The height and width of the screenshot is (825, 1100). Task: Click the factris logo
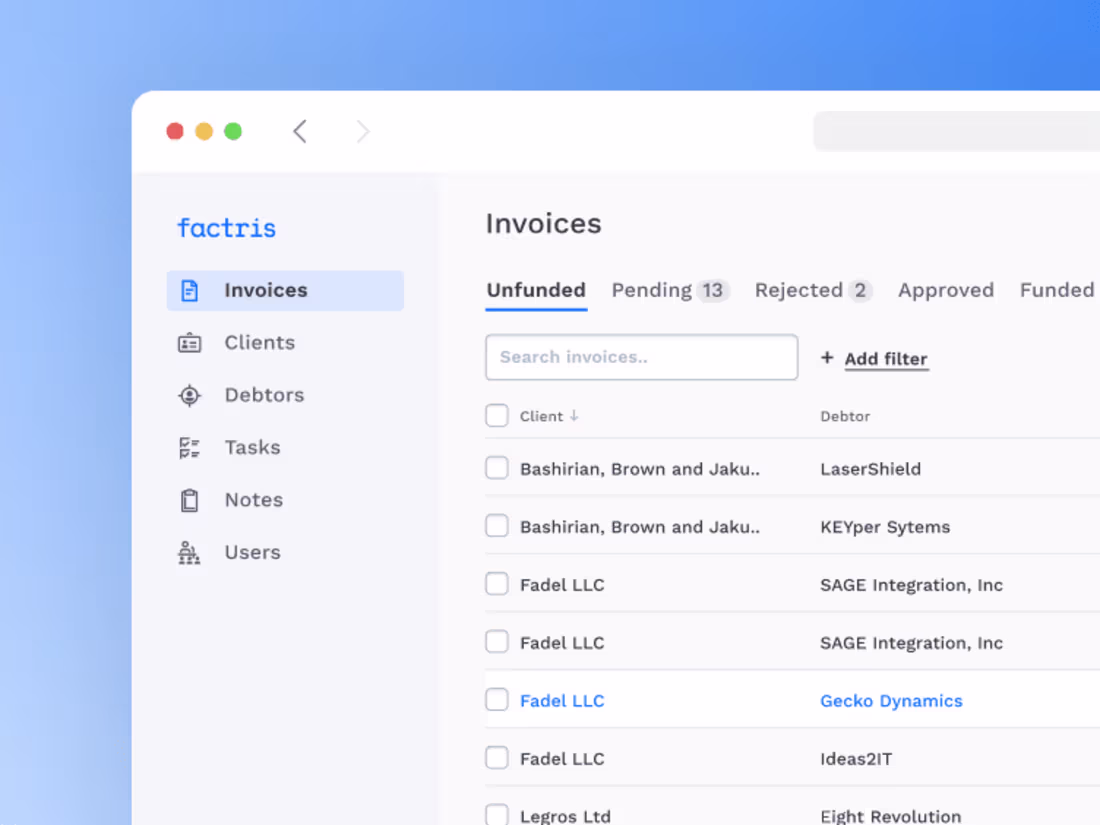(x=226, y=228)
